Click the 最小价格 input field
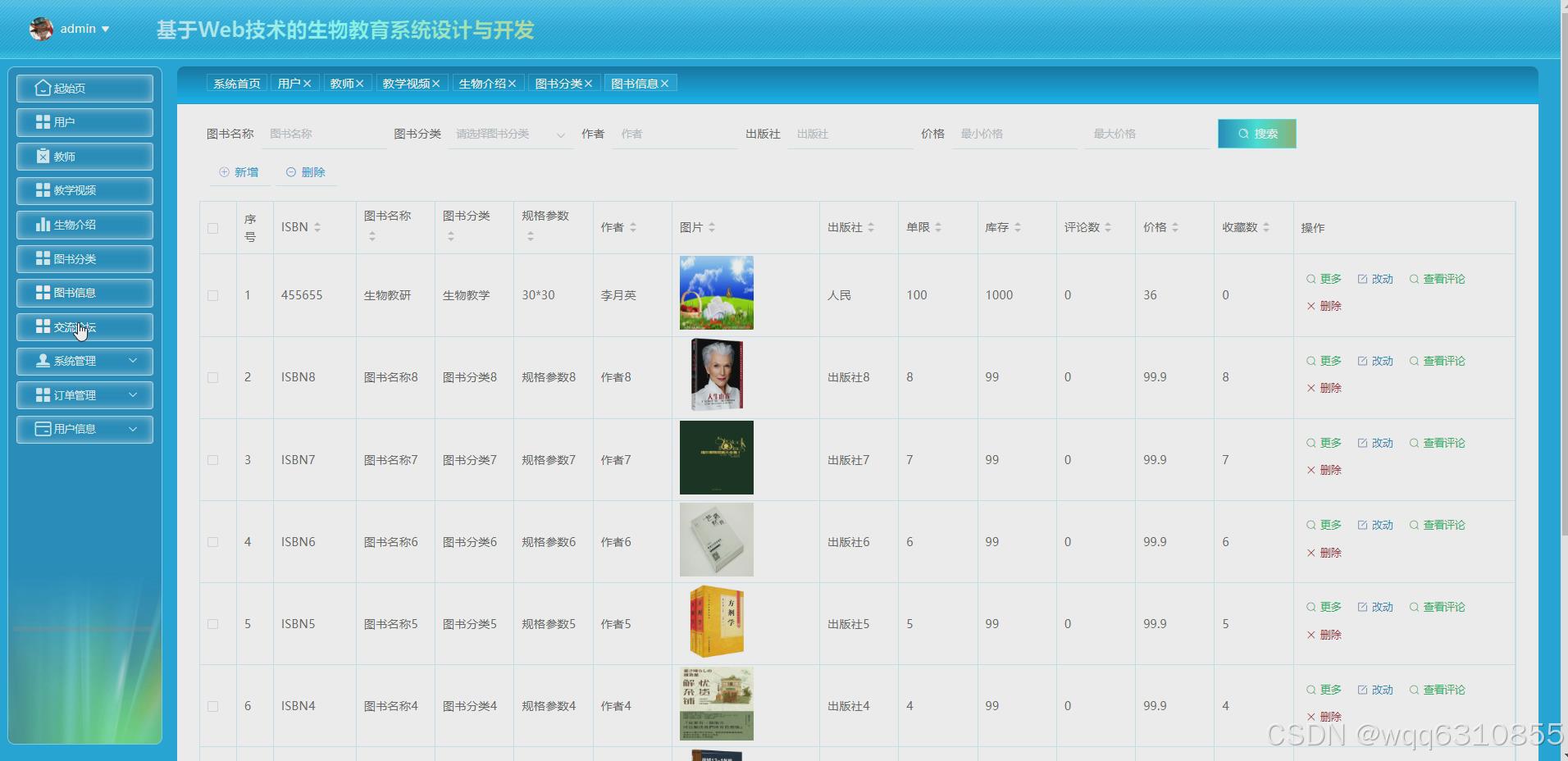The image size is (1568, 761). (1014, 134)
